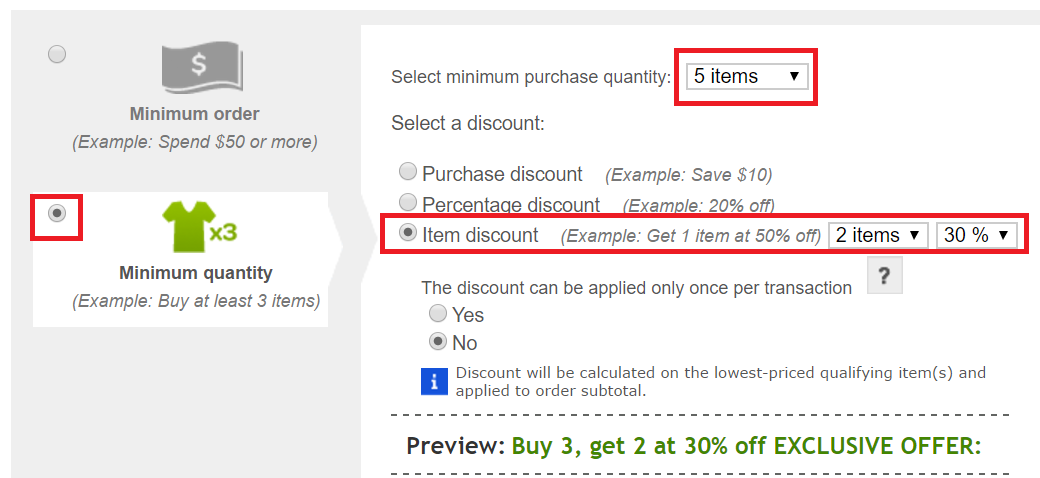1040x478 pixels.
Task: Open the 2 items discount dropdown
Action: [x=878, y=235]
